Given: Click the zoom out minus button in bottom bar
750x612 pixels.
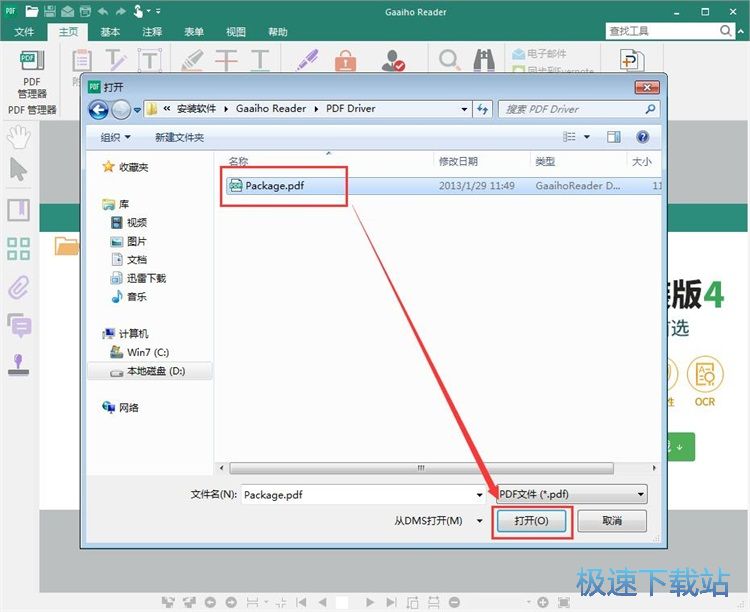Looking at the screenshot, I should pos(454,602).
